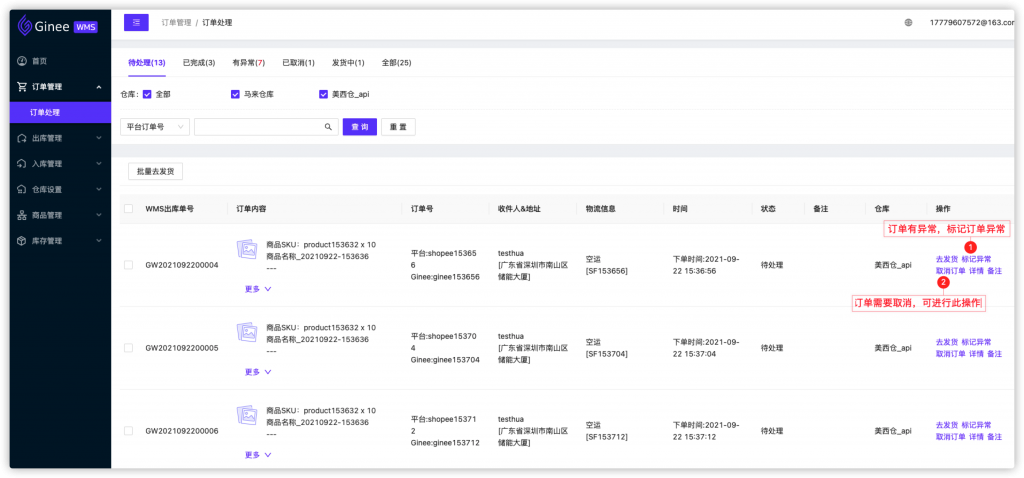The image size is (1024, 478).
Task: Click the 库存管理 box icon
Action: tap(22, 240)
